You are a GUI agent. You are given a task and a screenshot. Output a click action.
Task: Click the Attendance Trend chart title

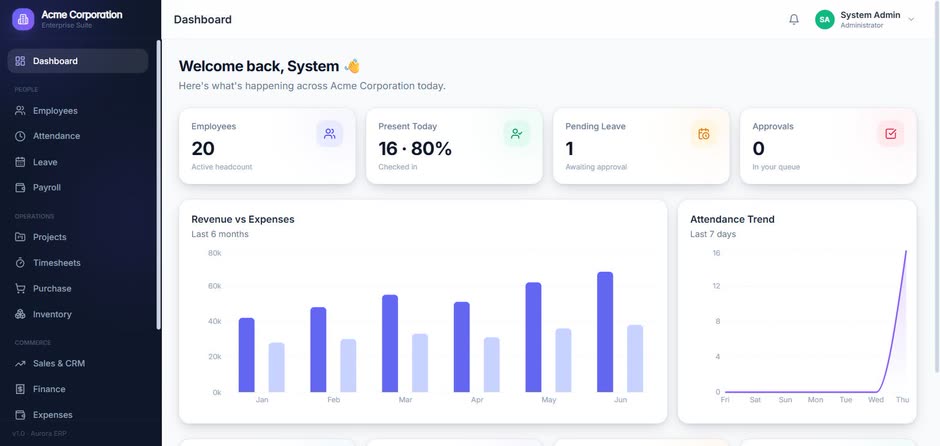732,219
